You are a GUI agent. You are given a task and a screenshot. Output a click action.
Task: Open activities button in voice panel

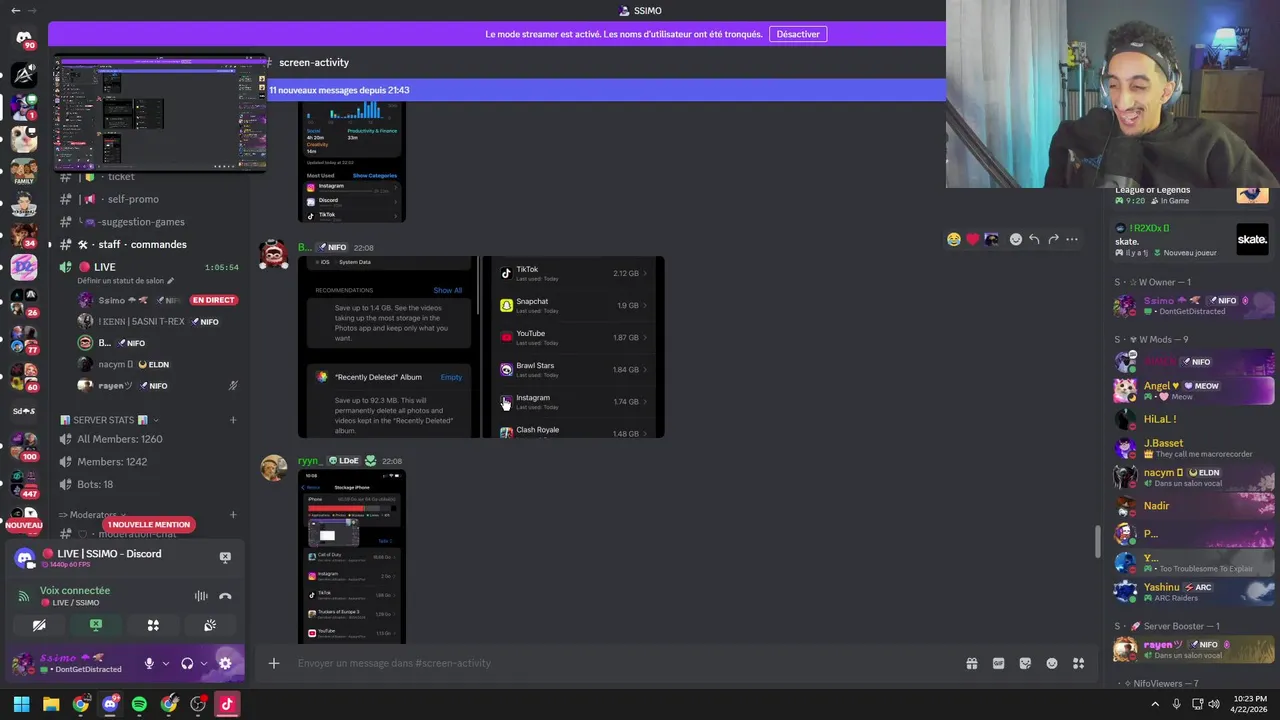pos(153,625)
